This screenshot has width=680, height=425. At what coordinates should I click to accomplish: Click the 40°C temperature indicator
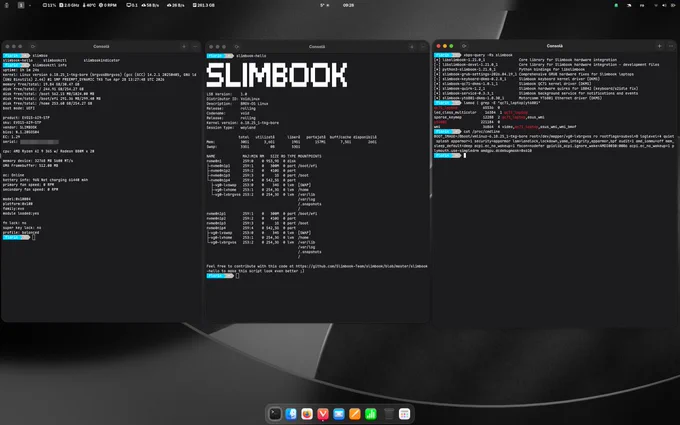89,5
